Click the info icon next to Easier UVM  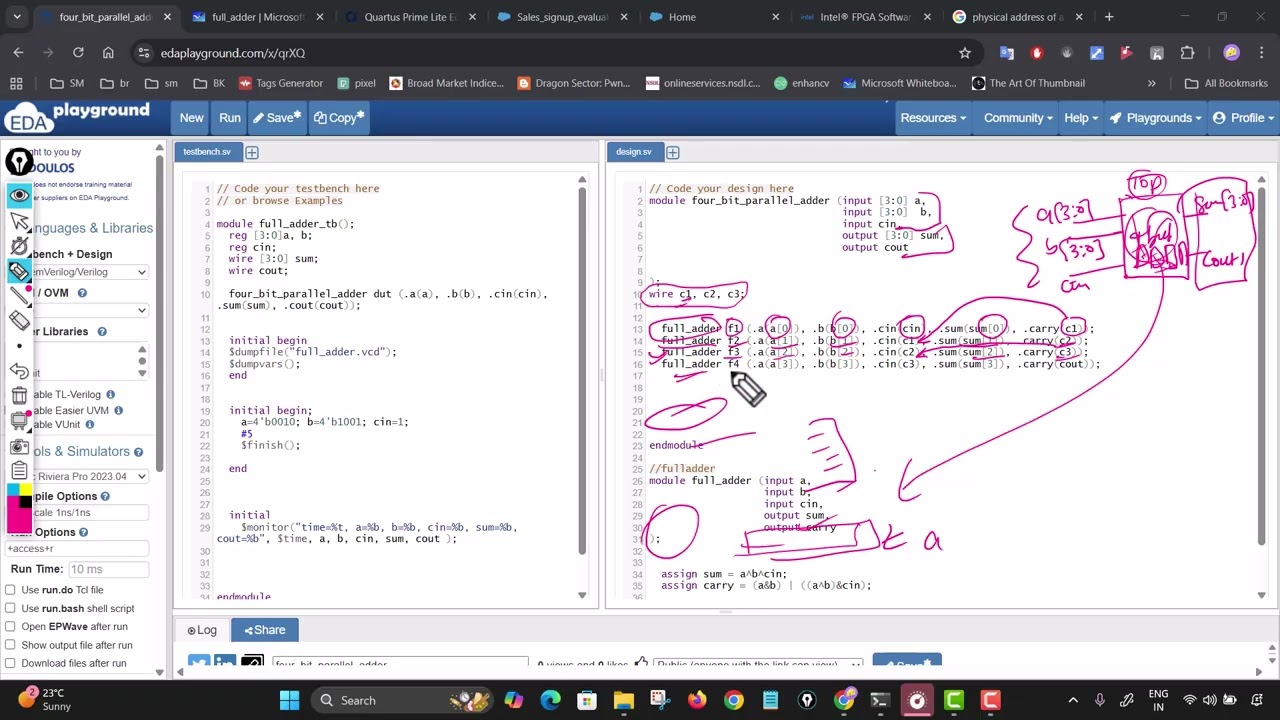[x=118, y=411]
